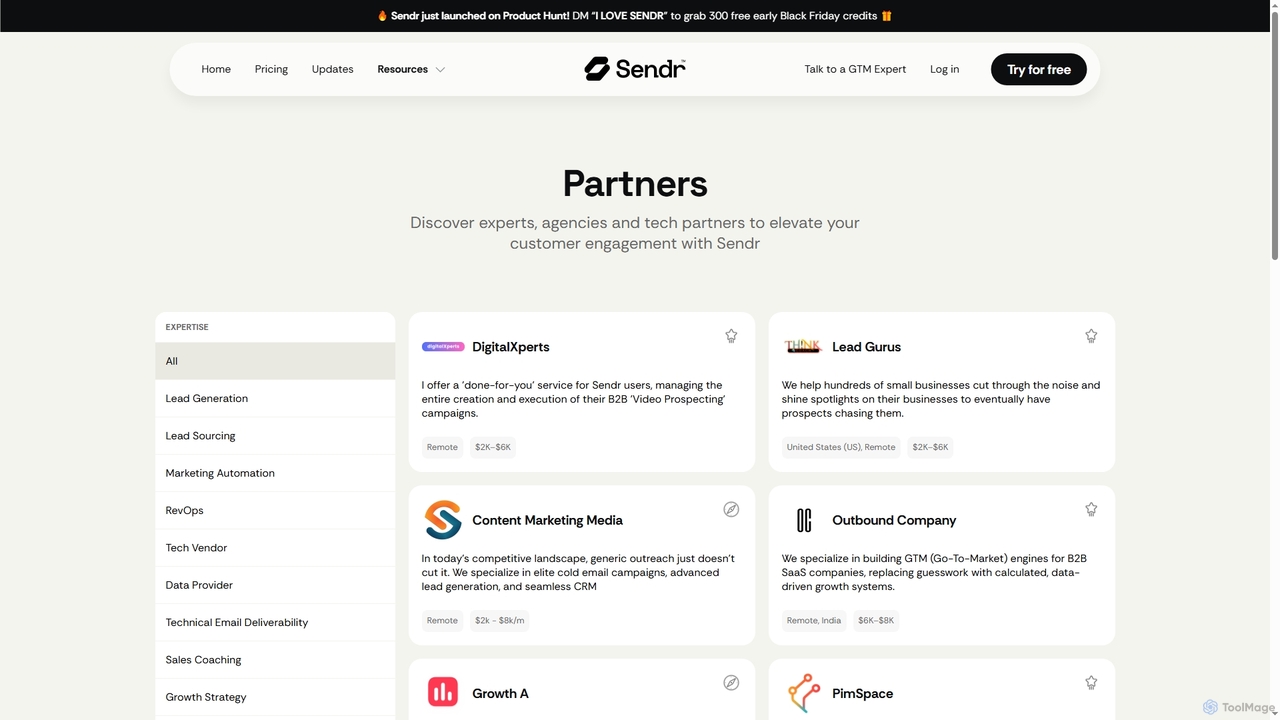Open the PimSpace partner title

click(x=862, y=693)
